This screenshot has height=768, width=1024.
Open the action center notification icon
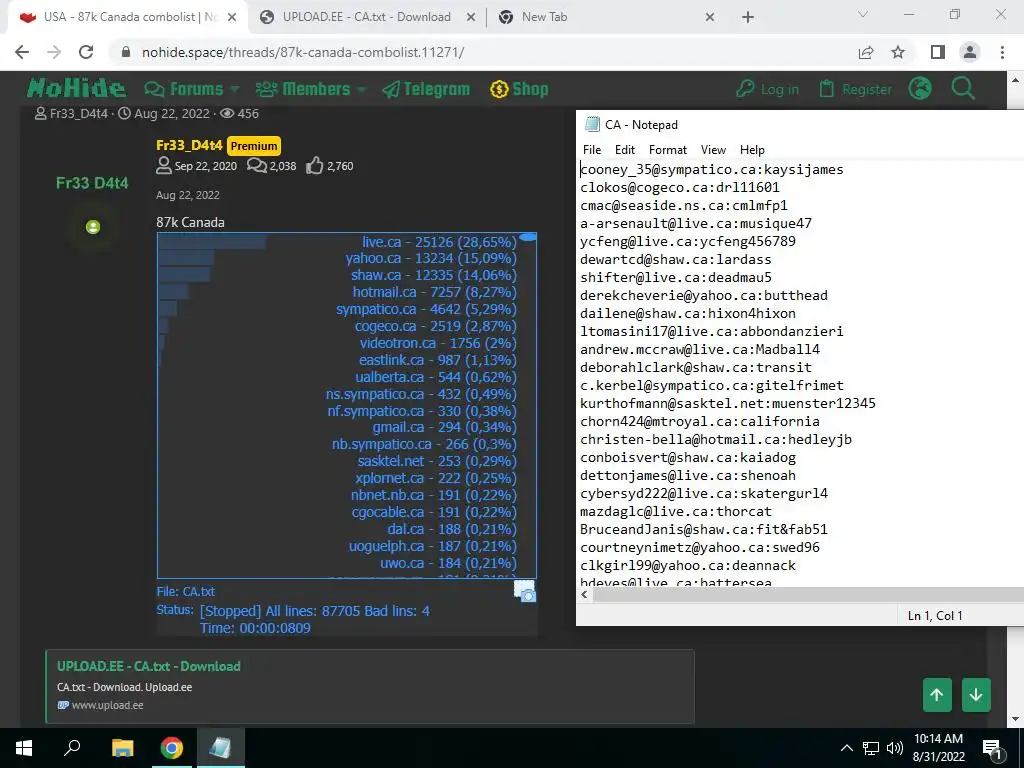[x=992, y=748]
